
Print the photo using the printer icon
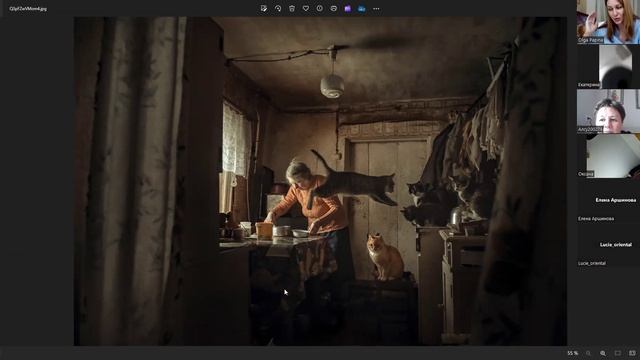pos(333,8)
